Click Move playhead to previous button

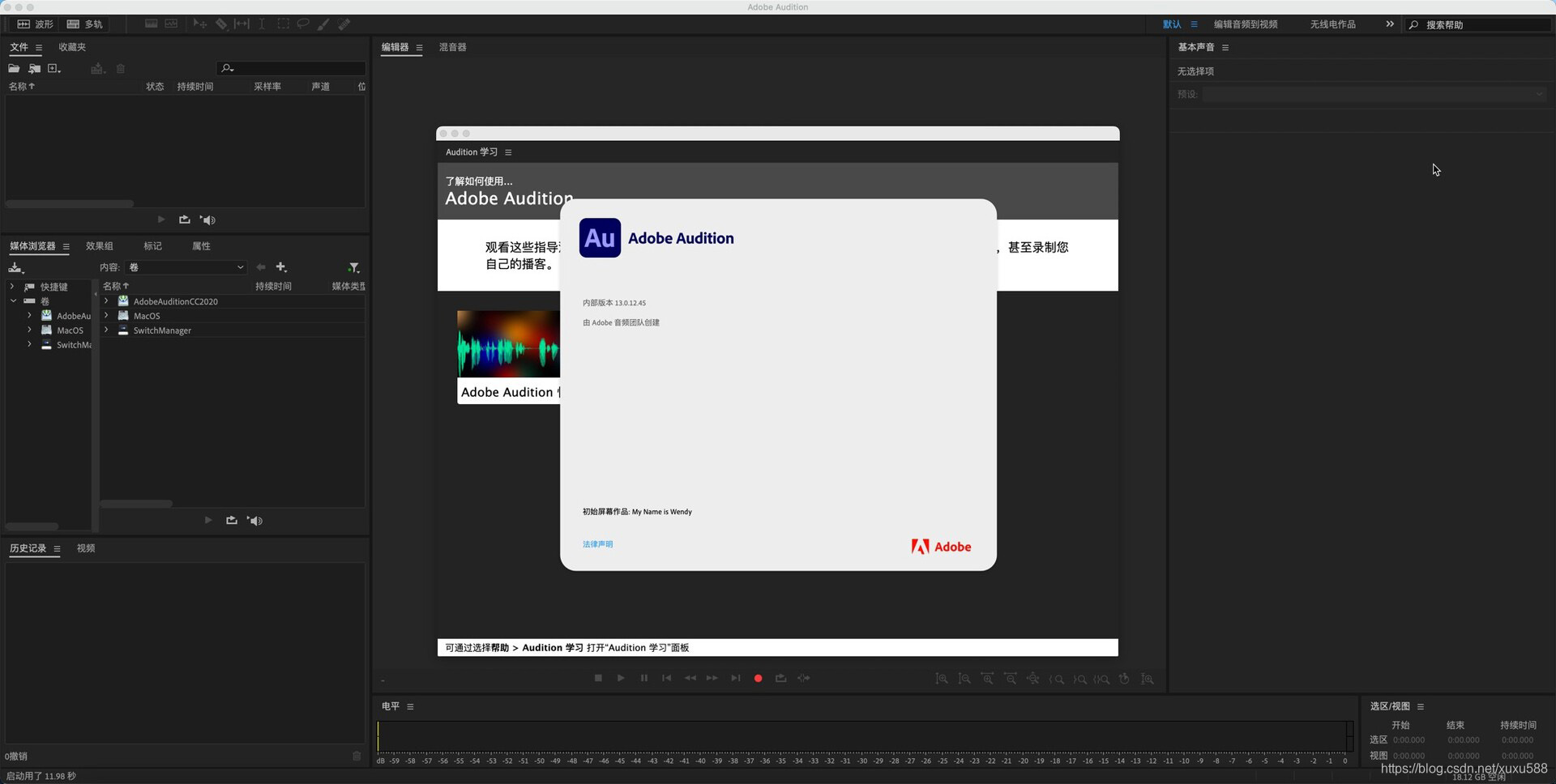[666, 679]
